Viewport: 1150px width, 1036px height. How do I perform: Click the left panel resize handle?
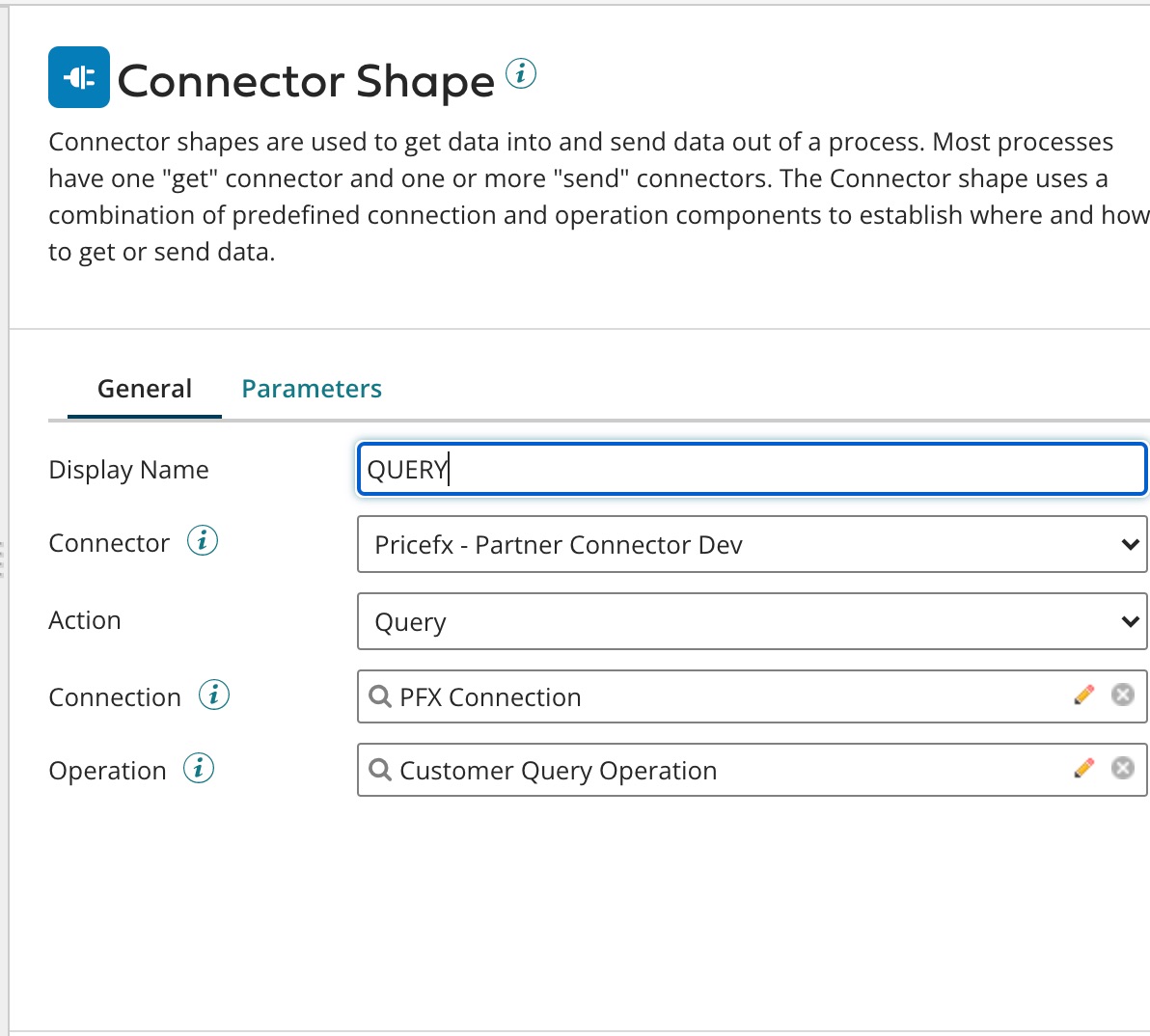pos(3,559)
